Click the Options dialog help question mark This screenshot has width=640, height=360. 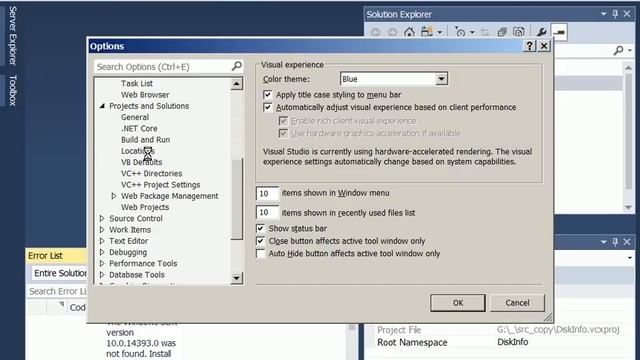point(529,46)
